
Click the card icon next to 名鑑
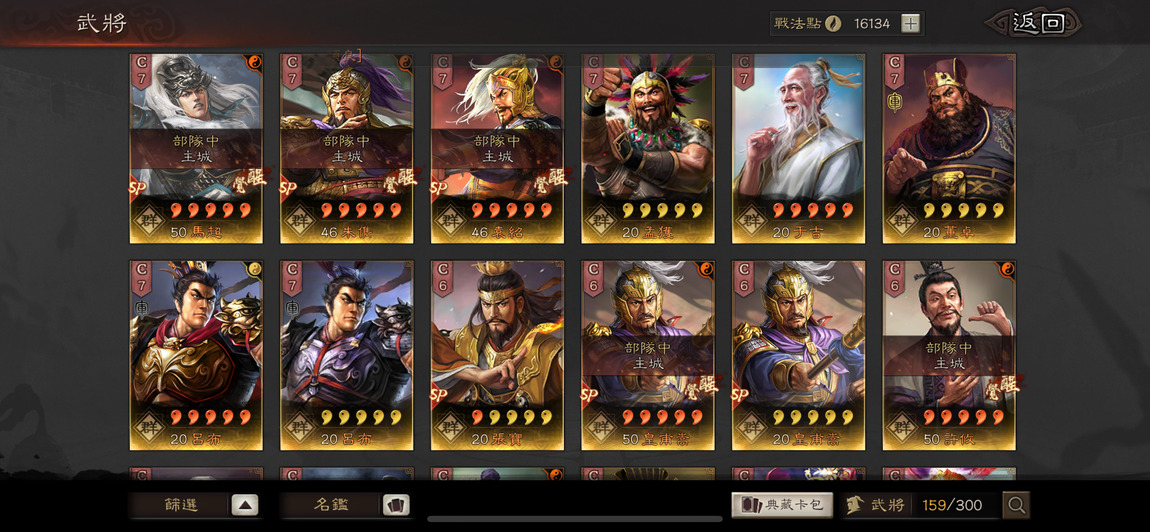(x=396, y=505)
